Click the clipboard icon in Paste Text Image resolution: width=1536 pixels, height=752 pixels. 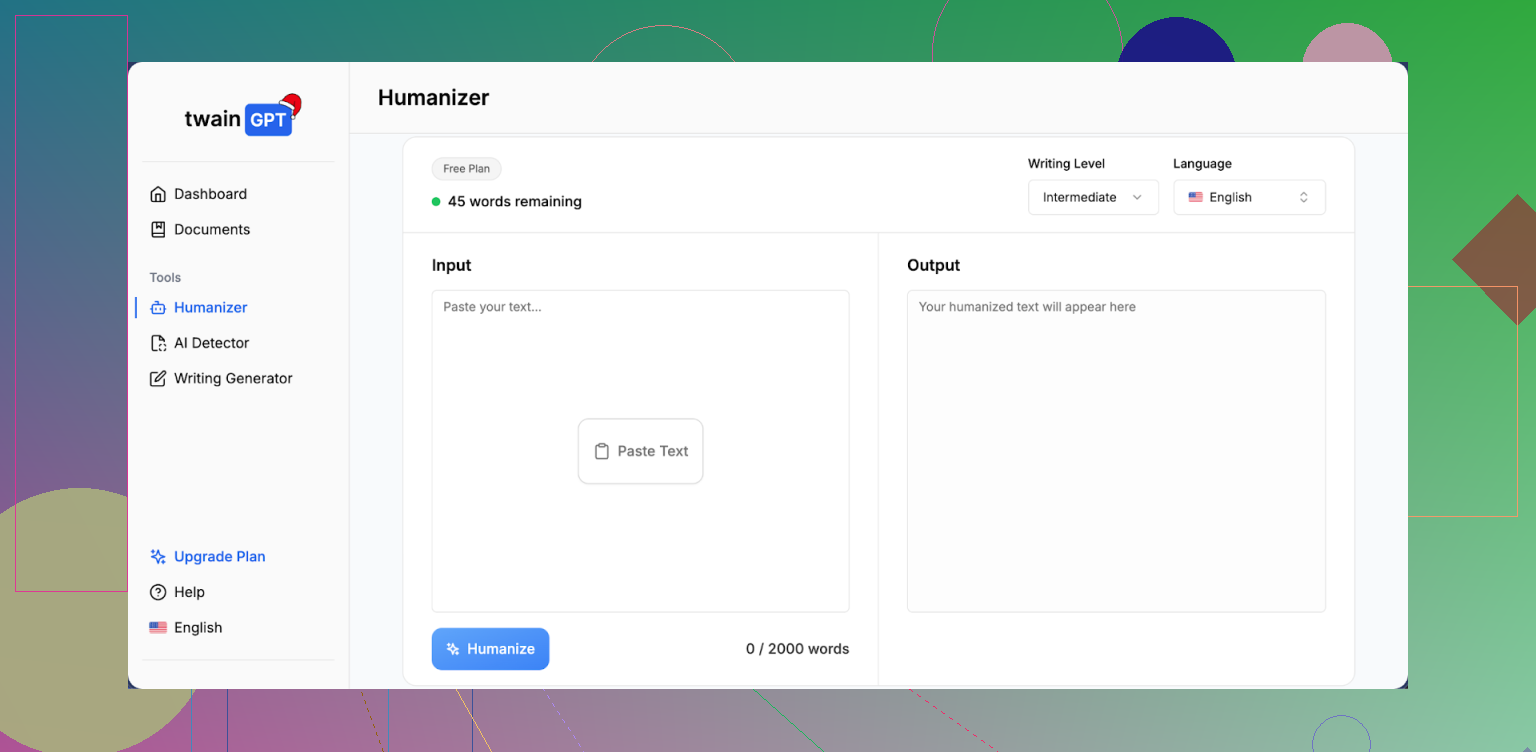pos(602,451)
